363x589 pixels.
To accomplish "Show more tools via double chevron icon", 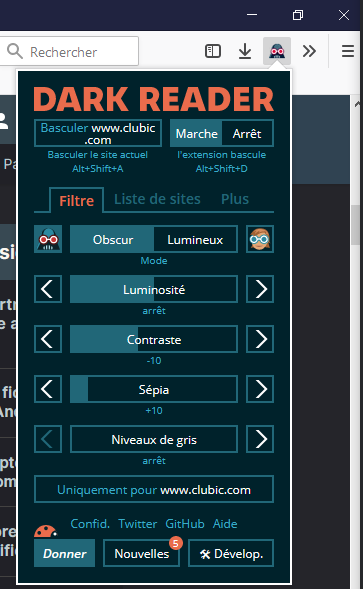I will pos(309,51).
